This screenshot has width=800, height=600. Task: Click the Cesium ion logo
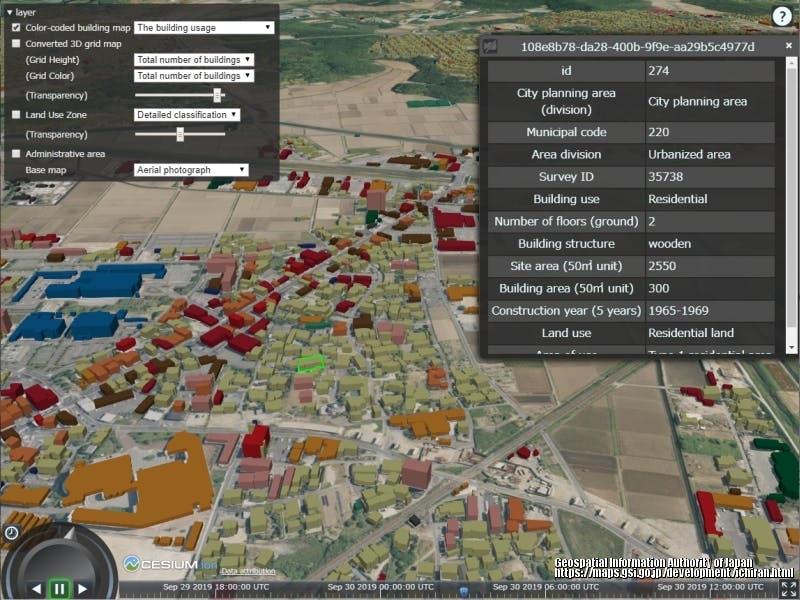tap(169, 564)
